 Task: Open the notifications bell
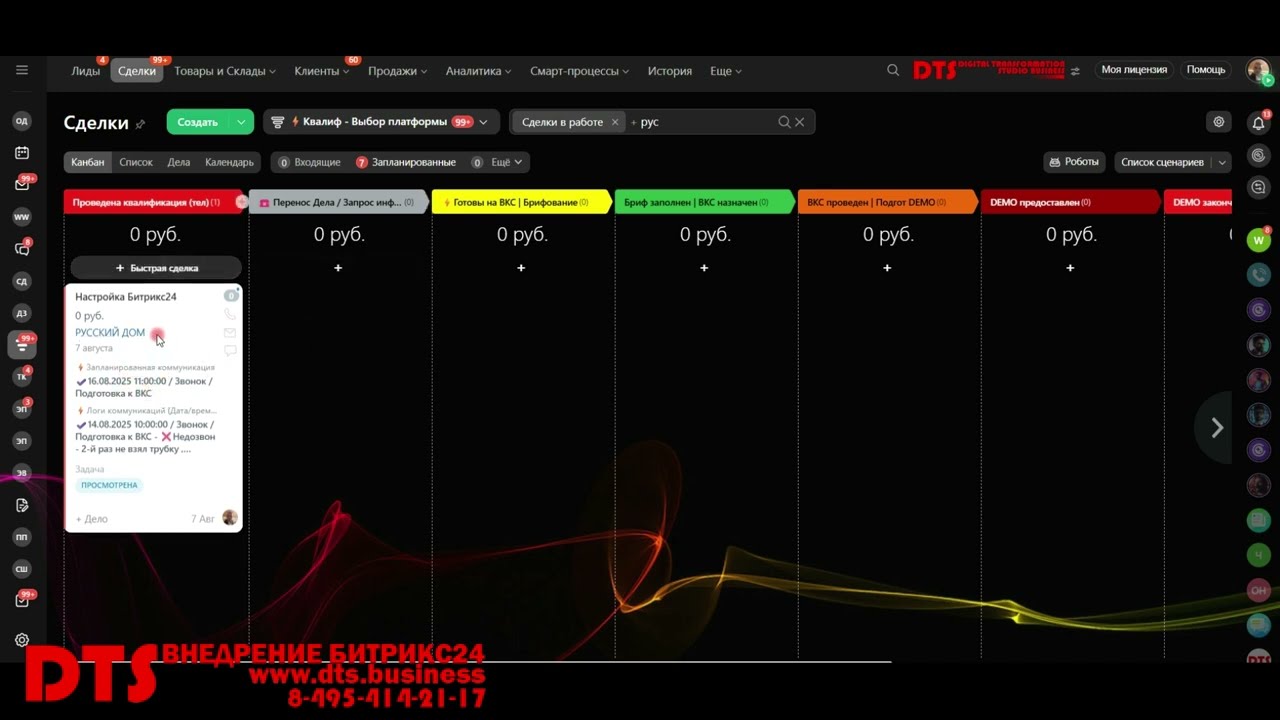point(1259,123)
